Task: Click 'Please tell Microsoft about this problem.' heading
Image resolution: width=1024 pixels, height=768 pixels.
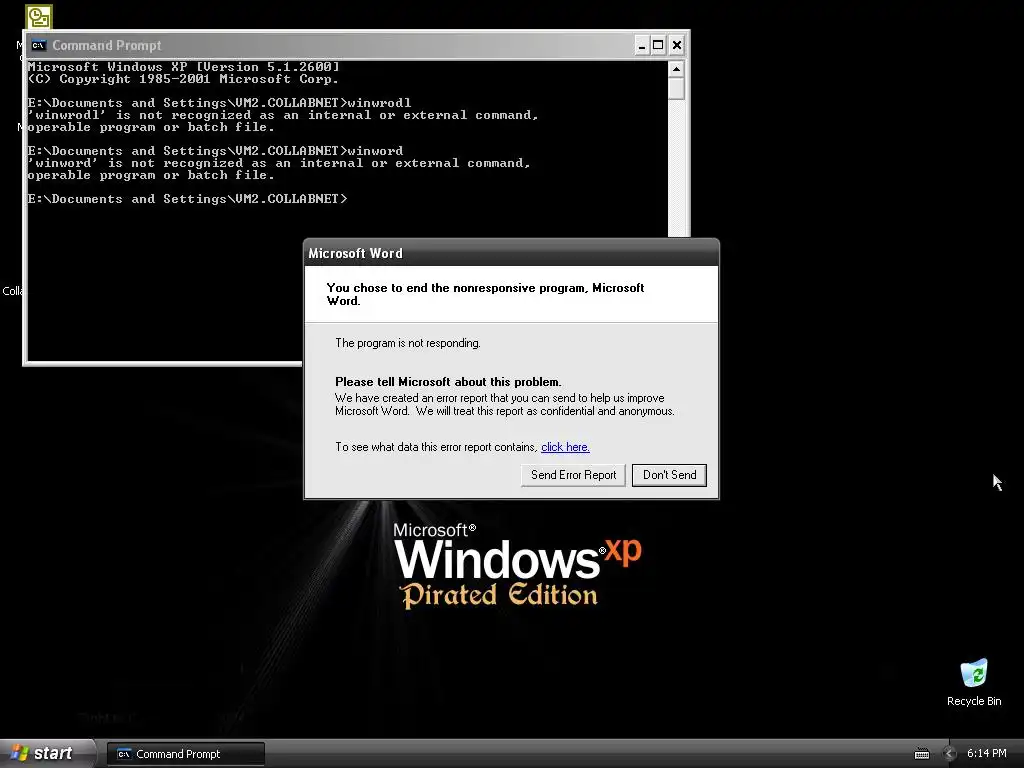Action: 448,382
